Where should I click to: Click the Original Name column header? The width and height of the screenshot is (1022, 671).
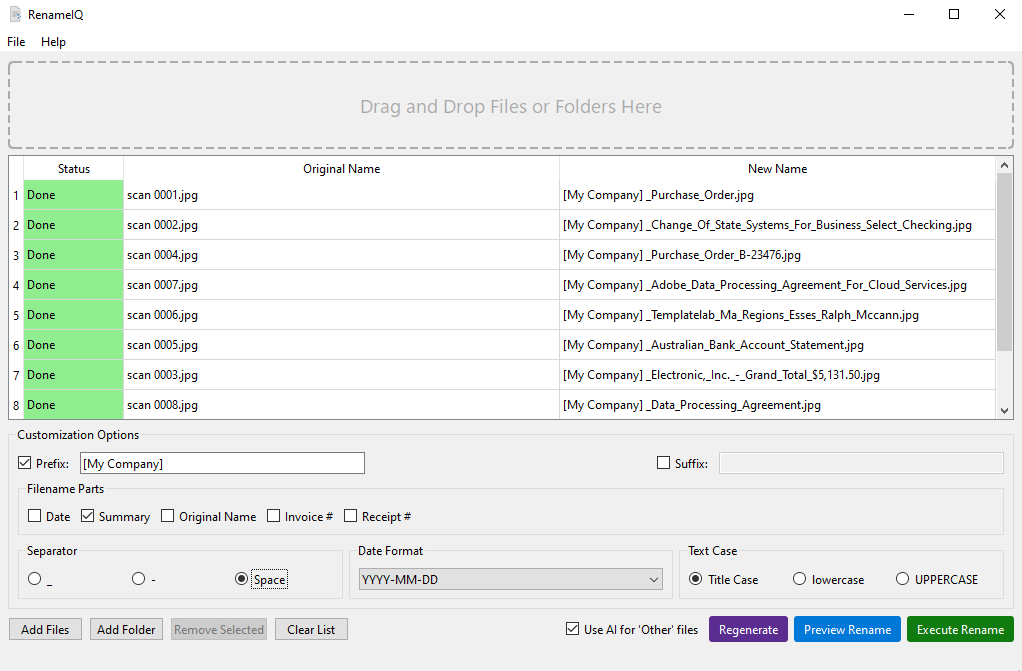pos(341,169)
